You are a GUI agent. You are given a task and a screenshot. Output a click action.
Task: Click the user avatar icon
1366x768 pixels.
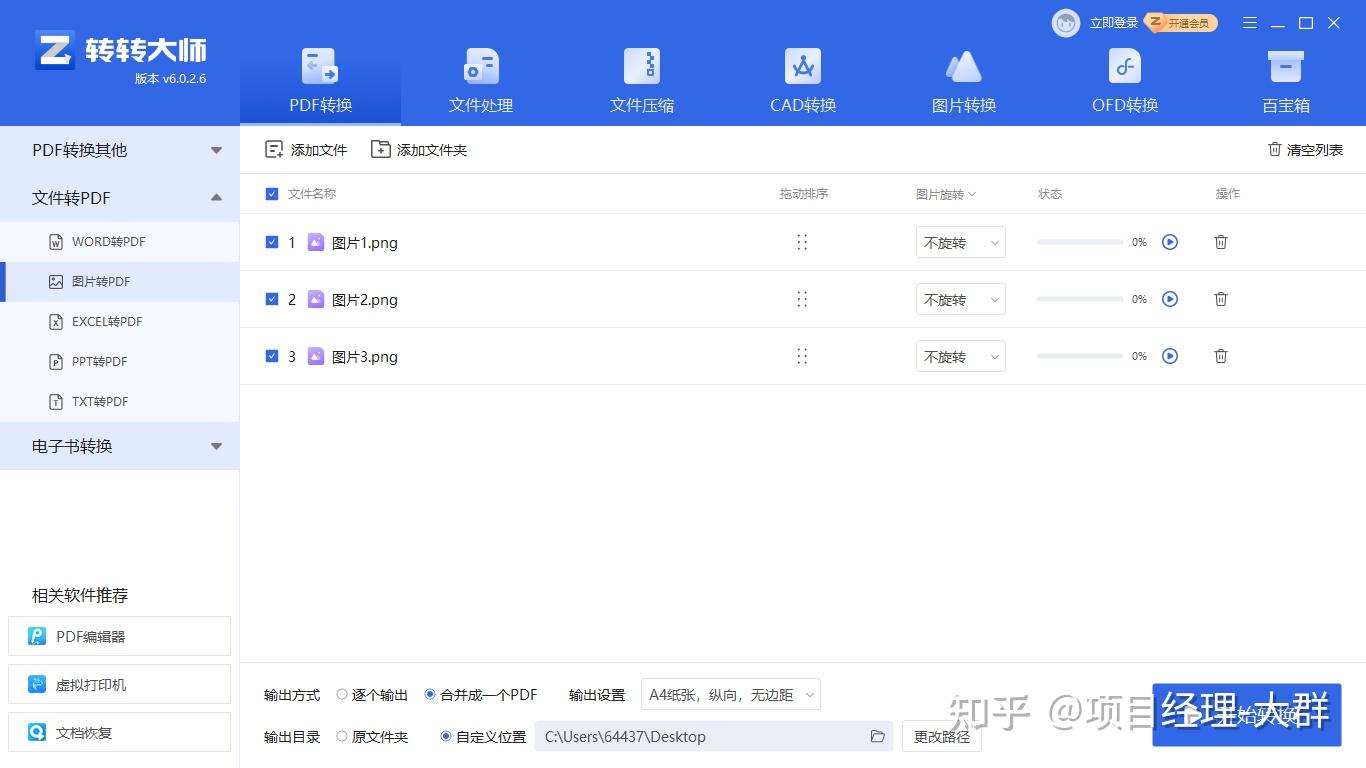pyautogui.click(x=1066, y=22)
